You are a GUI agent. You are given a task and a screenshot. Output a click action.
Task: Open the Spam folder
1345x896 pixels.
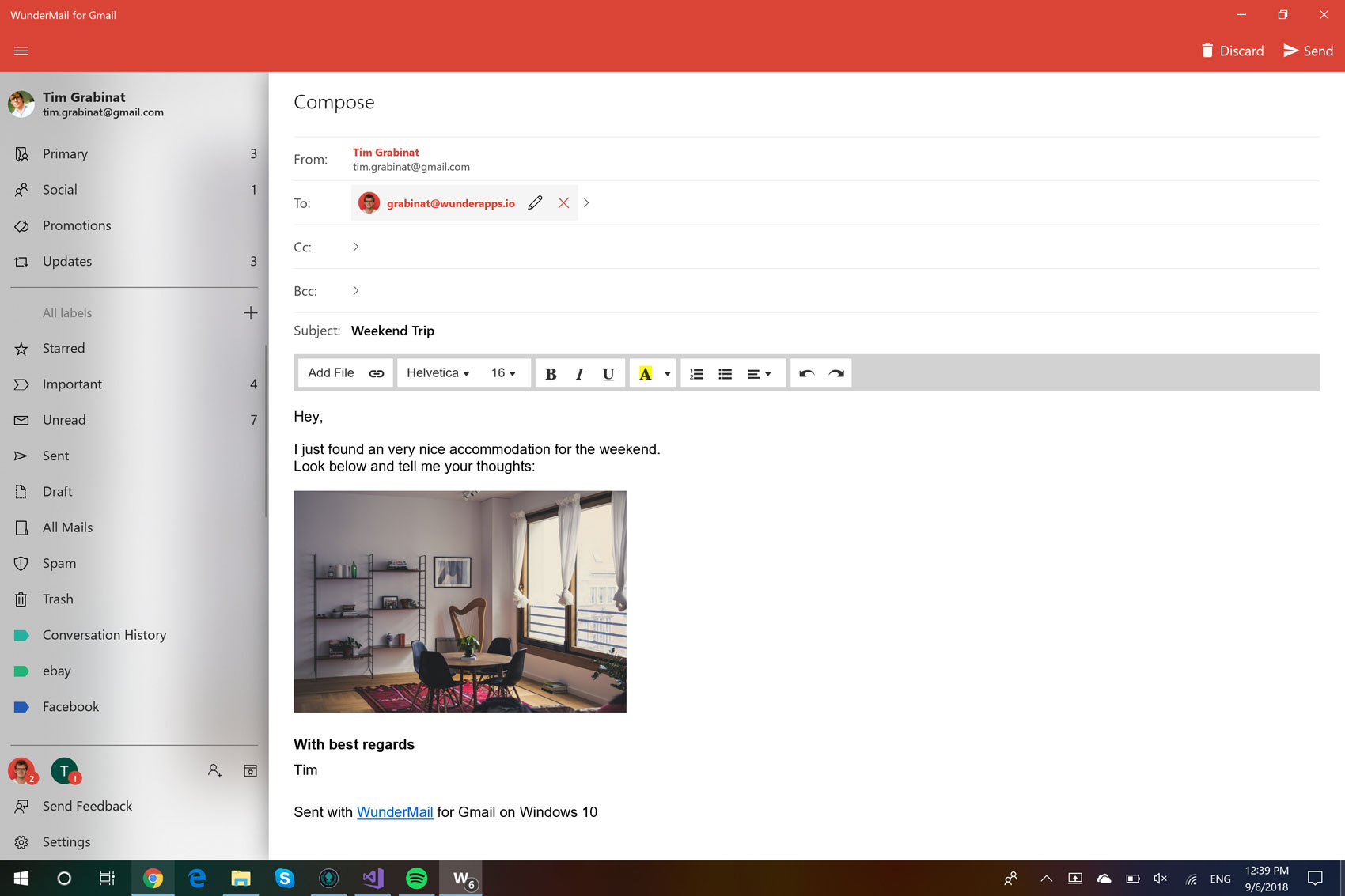click(x=134, y=563)
